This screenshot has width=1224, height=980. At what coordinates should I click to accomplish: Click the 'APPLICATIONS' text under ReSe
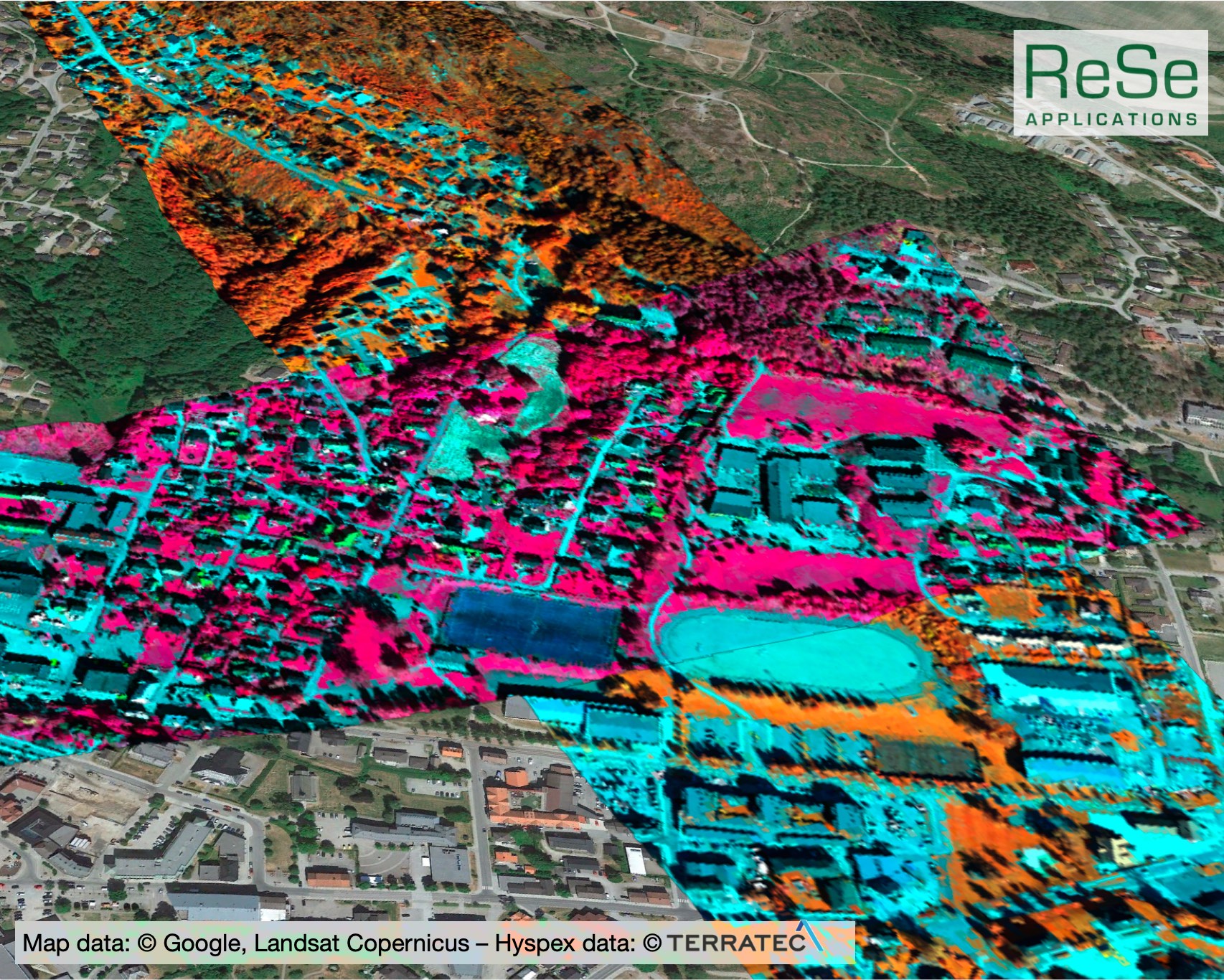pyautogui.click(x=1111, y=119)
